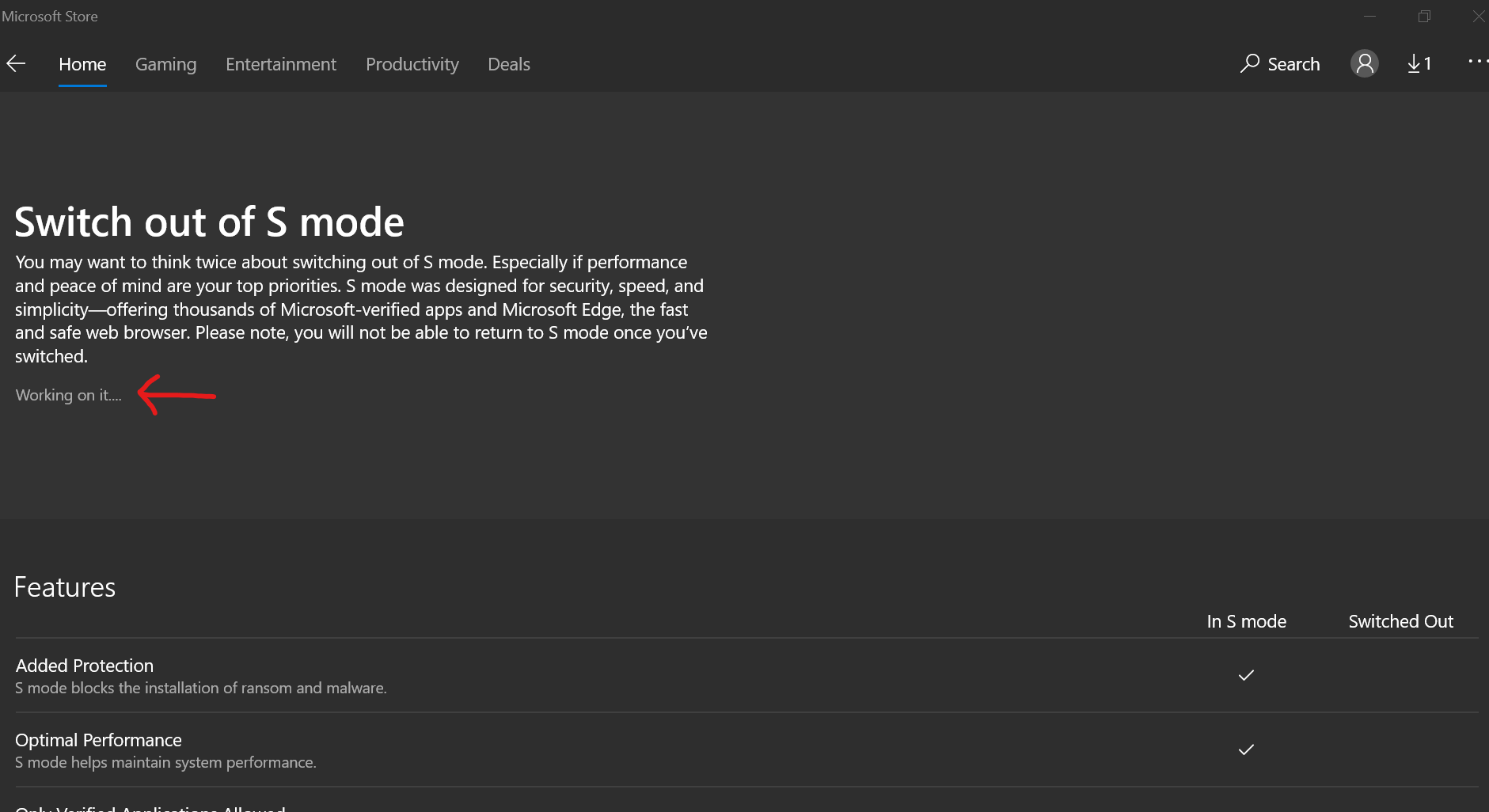Viewport: 1489px width, 812px height.
Task: Click the 'In S mode' column header
Action: click(1246, 621)
